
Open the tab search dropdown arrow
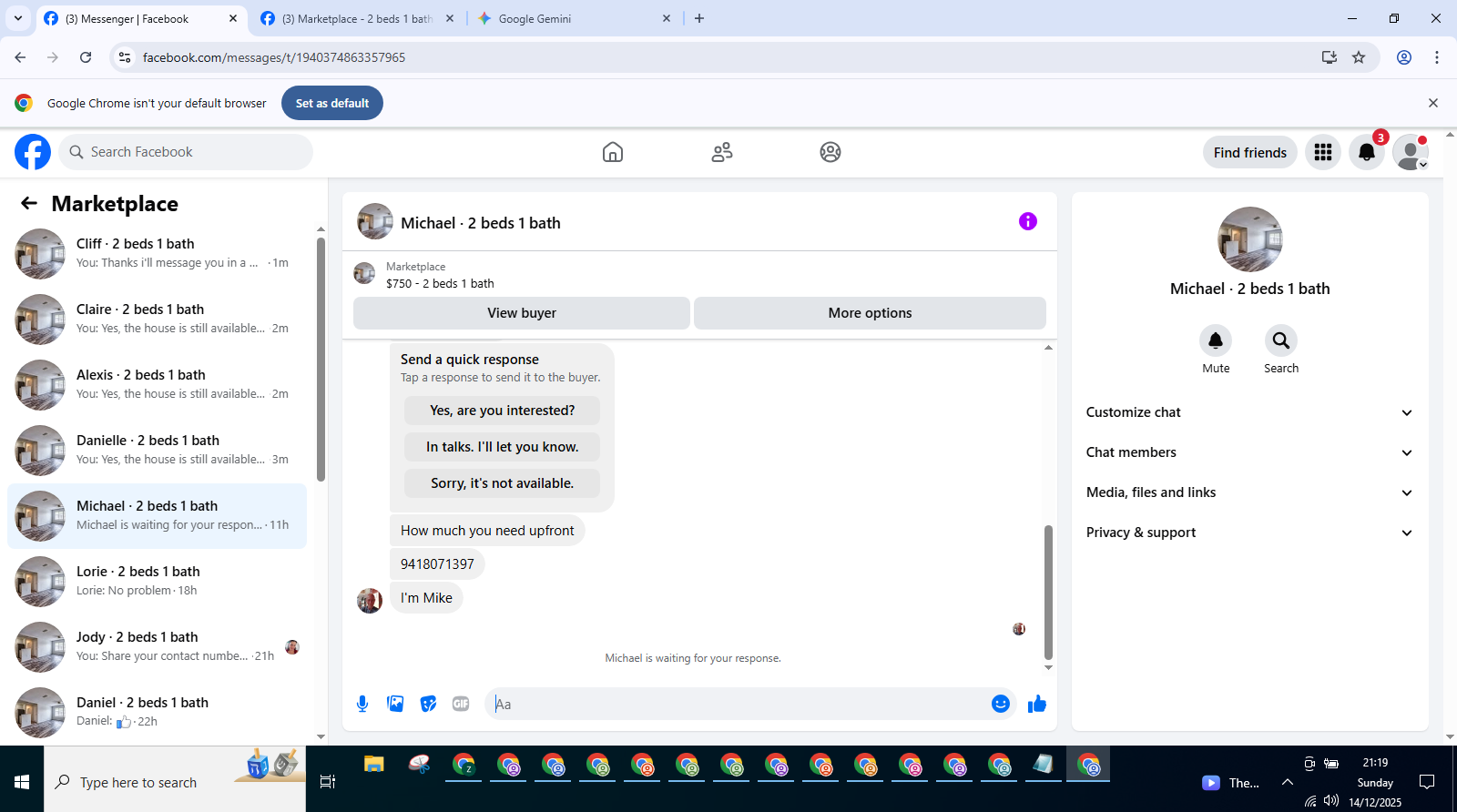(x=18, y=18)
